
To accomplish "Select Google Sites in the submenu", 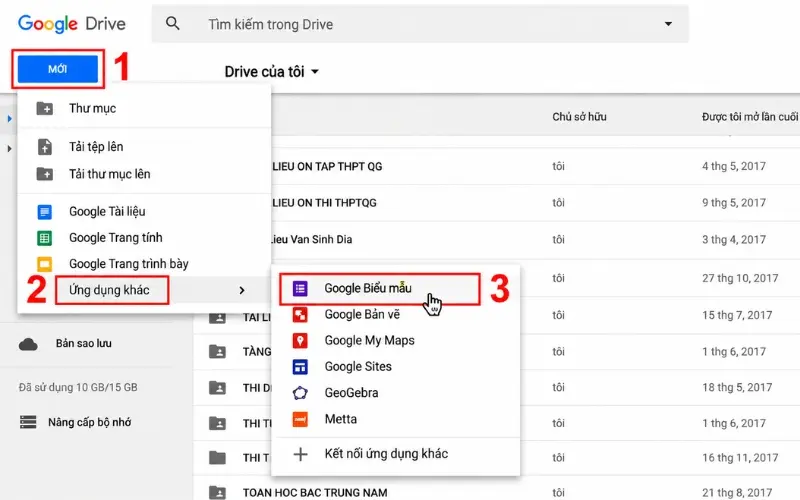I will pos(395,367).
